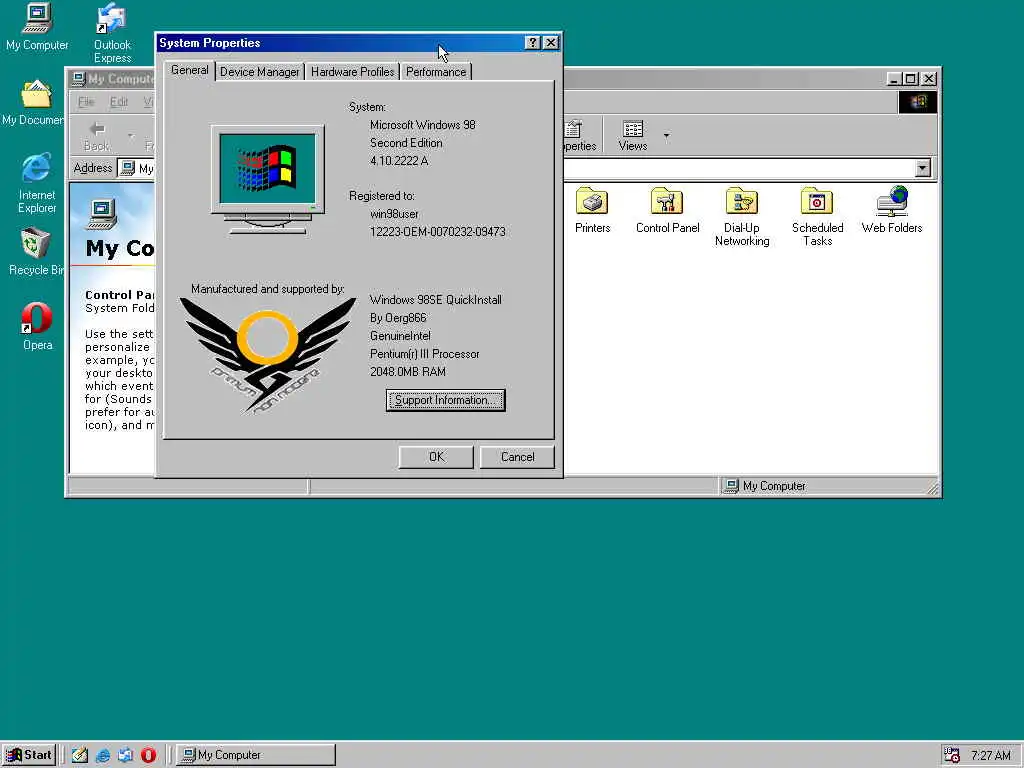
Task: Open the Back history dropdown arrow
Action: point(131,136)
